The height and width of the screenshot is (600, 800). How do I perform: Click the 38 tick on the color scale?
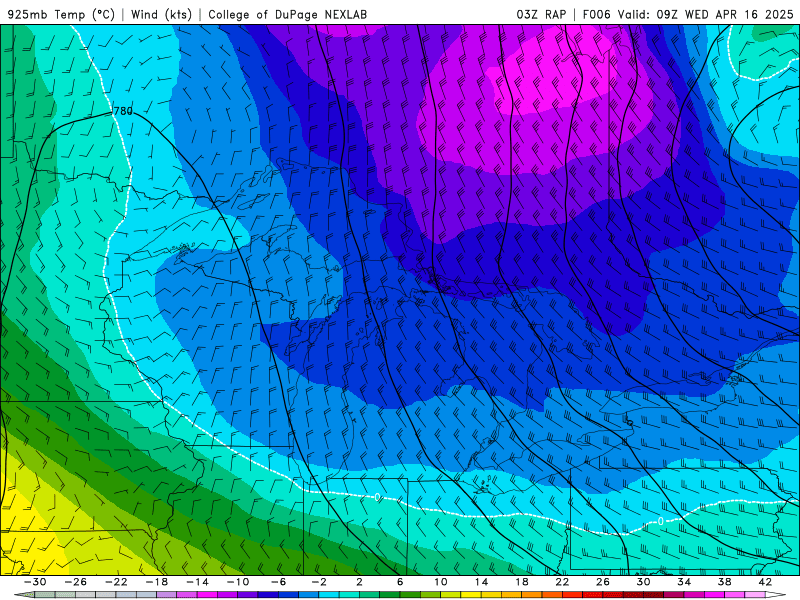[x=724, y=582]
